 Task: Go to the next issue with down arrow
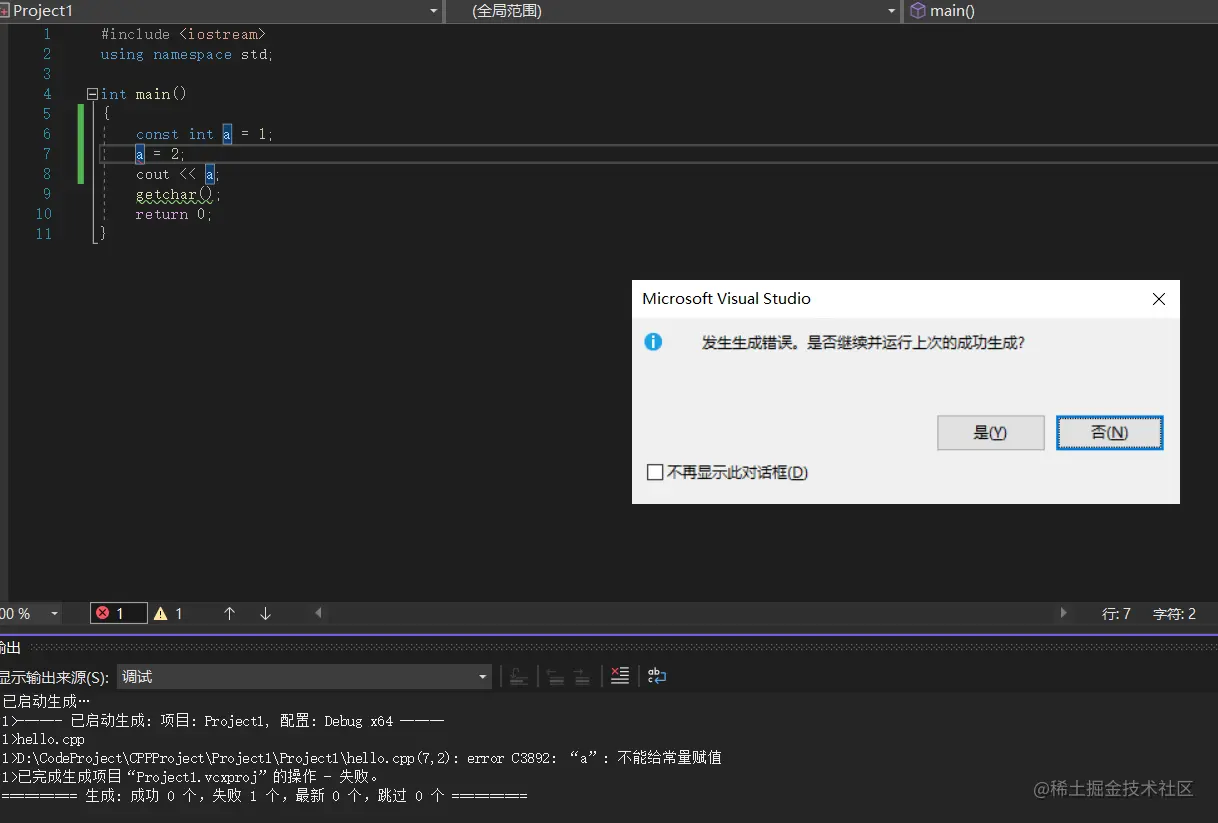pos(265,613)
